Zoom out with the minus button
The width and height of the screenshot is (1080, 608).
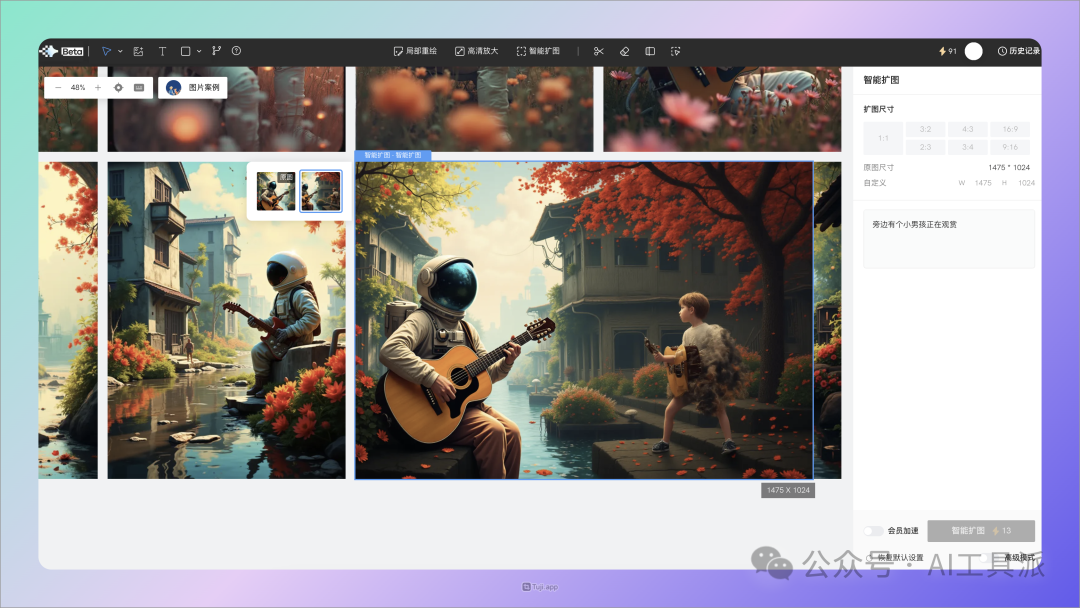58,87
